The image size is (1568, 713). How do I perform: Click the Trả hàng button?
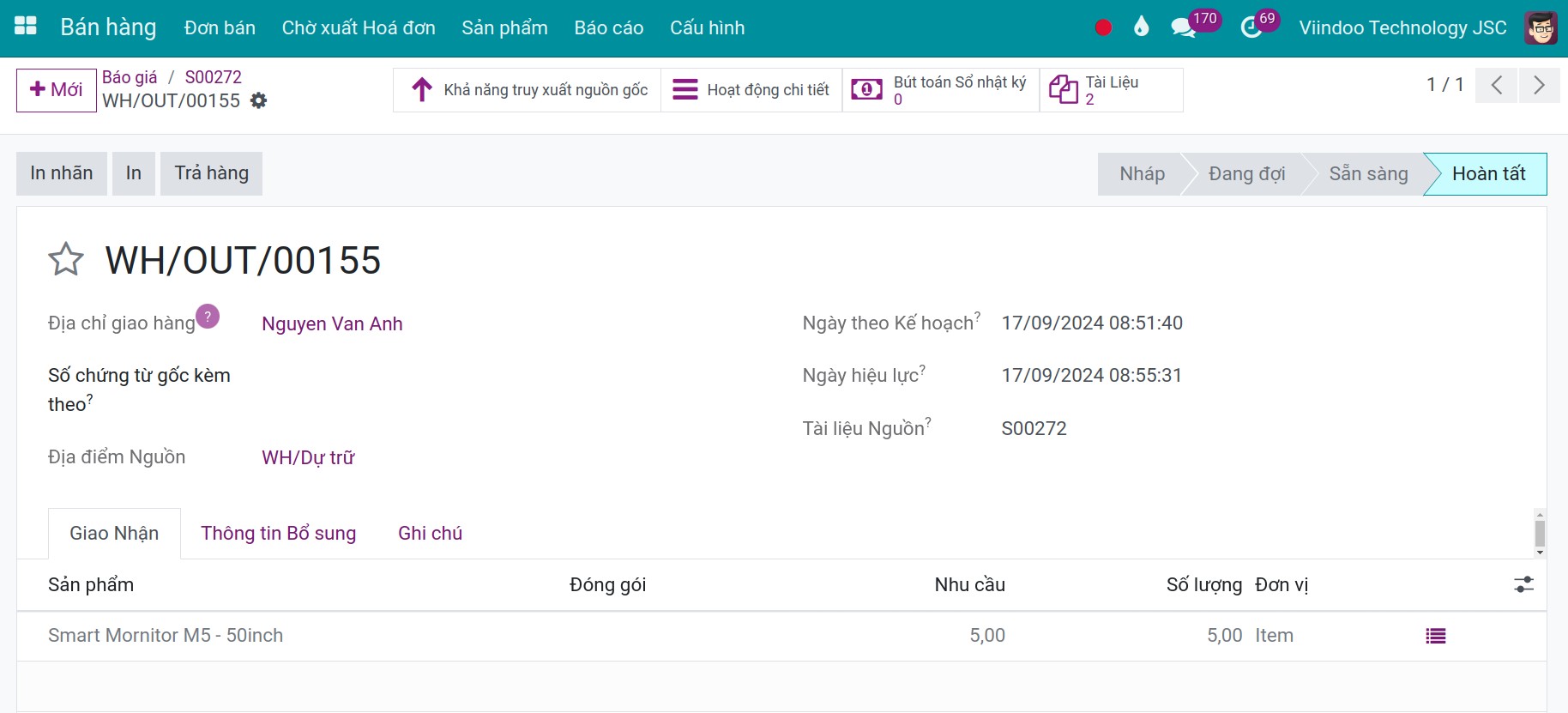click(x=211, y=173)
